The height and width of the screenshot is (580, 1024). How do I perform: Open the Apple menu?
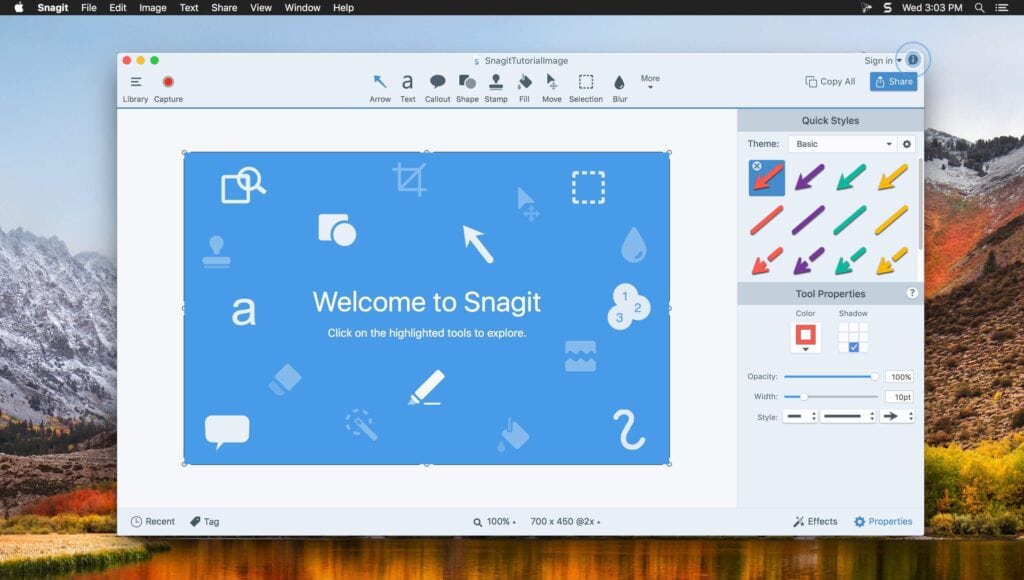click(19, 8)
